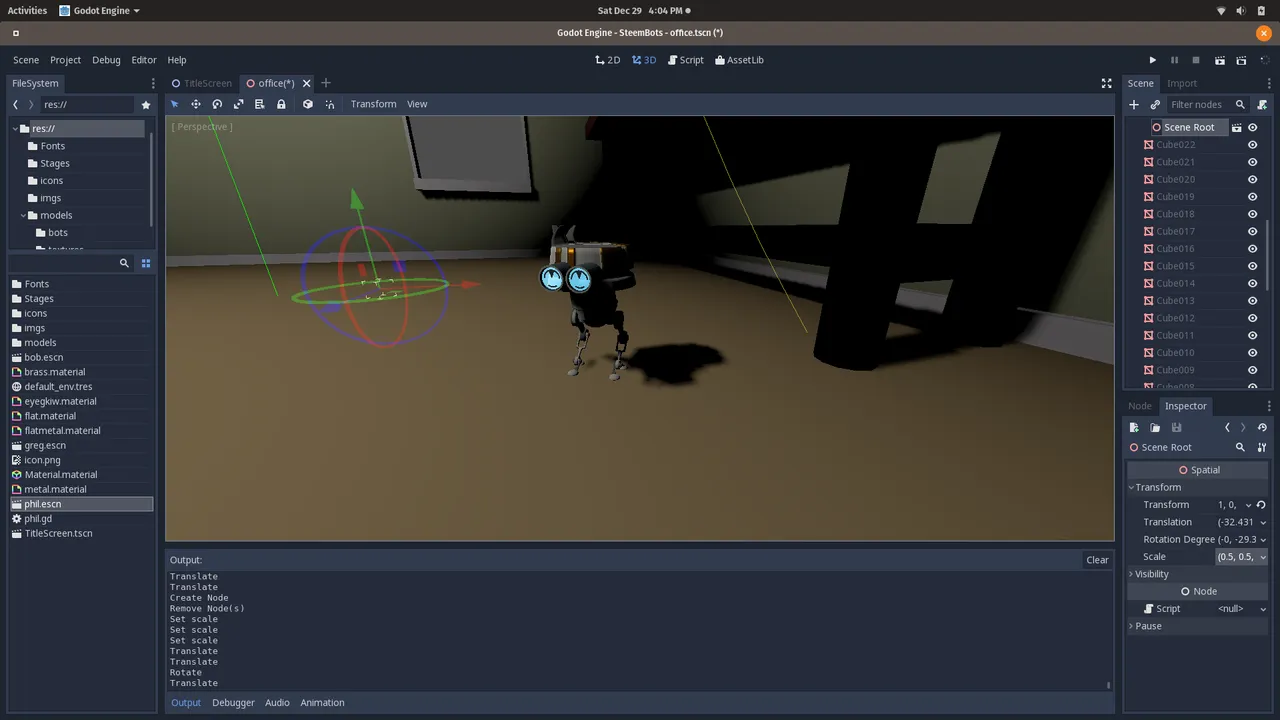The image size is (1280, 720).
Task: Instance a child scene with link icon
Action: 1155,104
